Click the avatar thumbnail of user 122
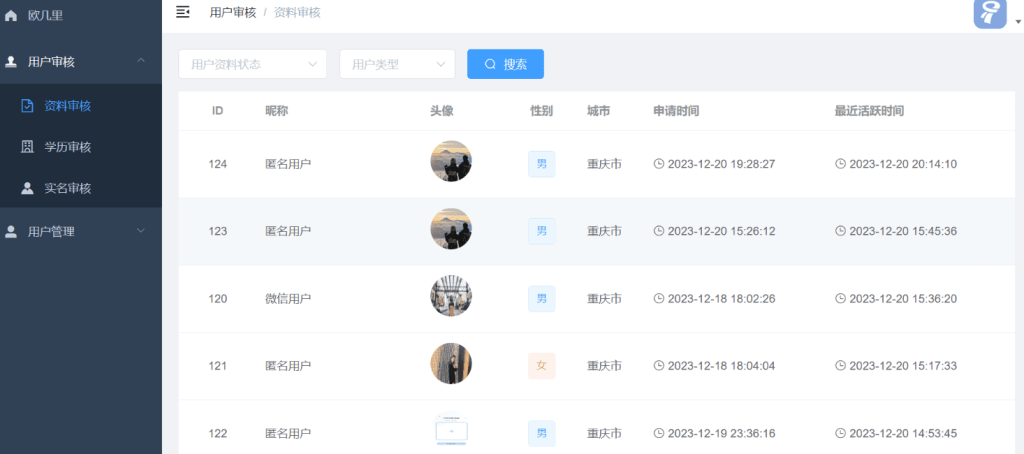1024x454 pixels. tap(451, 432)
